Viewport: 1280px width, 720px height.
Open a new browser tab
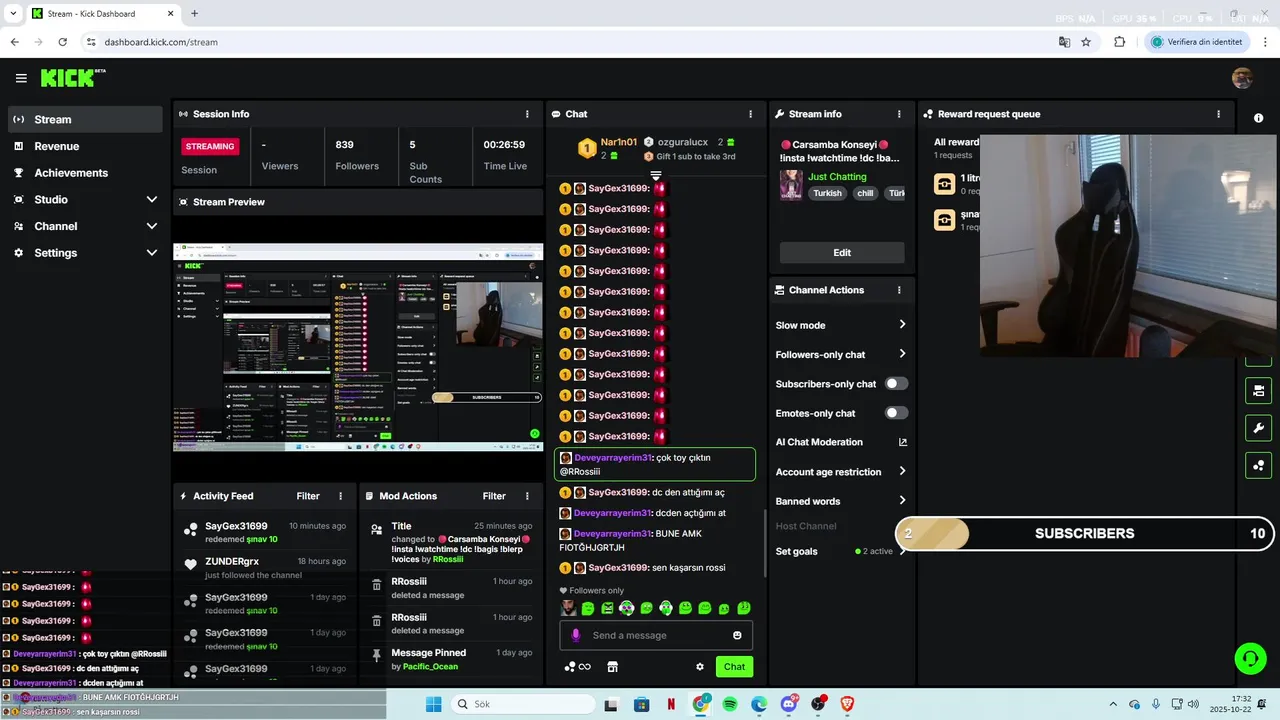[194, 14]
